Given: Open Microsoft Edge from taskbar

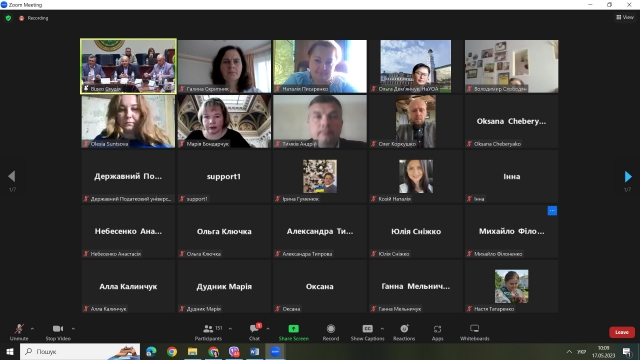Looking at the screenshot, I should (x=151, y=351).
